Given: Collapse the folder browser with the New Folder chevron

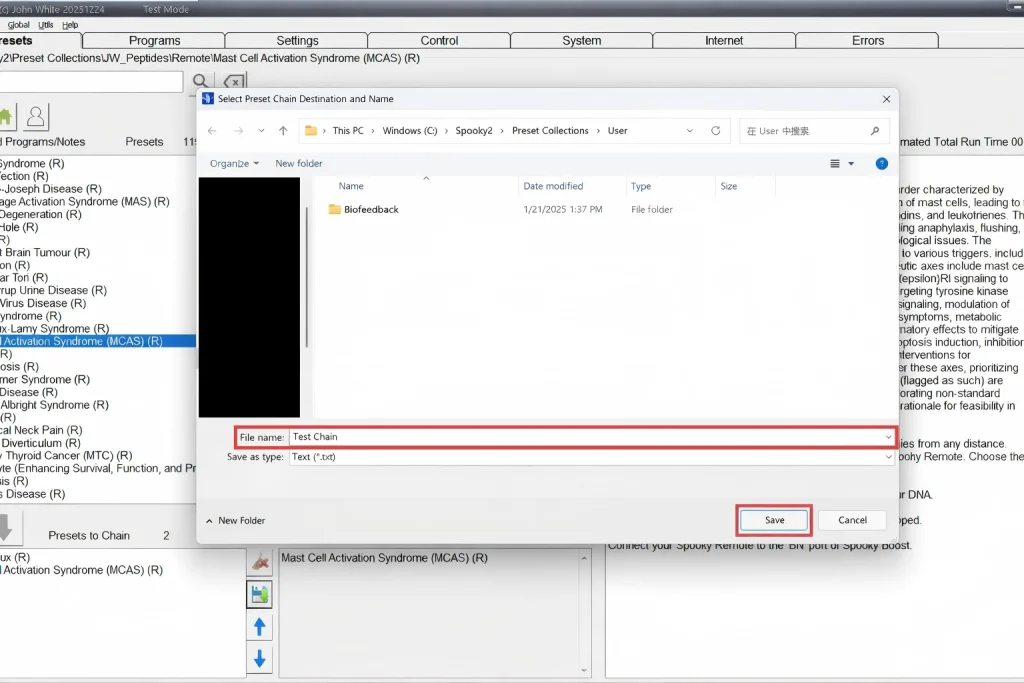Looking at the screenshot, I should point(209,521).
